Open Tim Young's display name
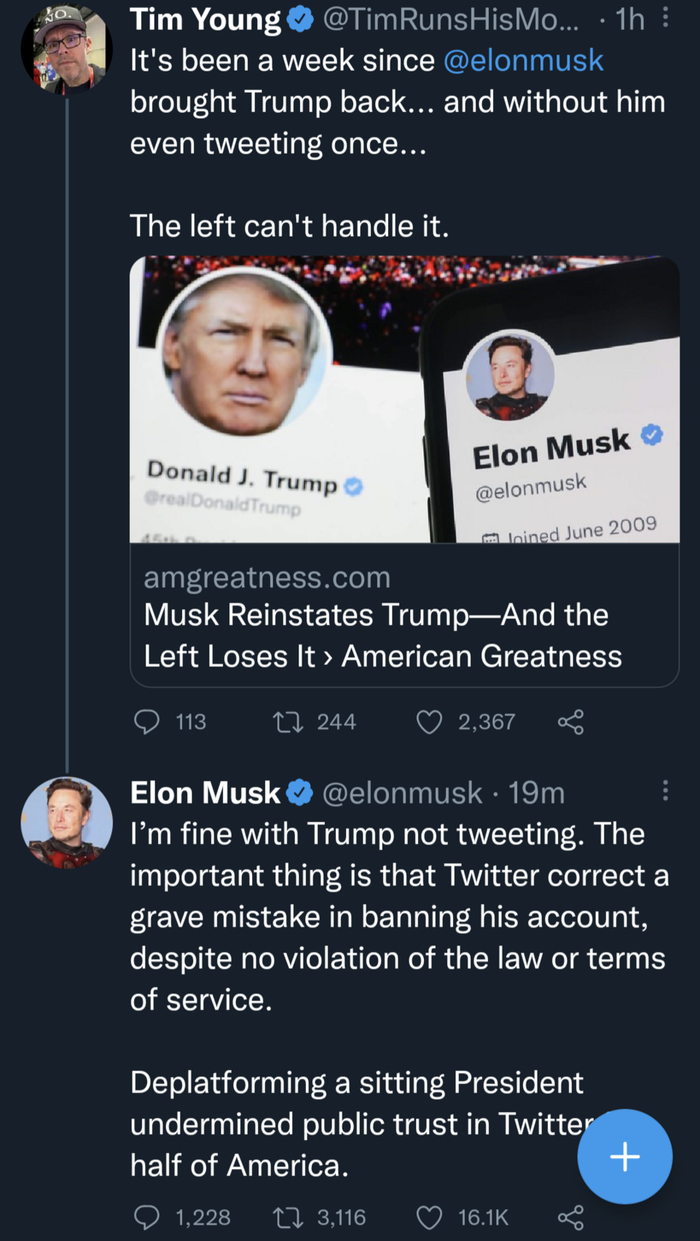 coord(206,19)
